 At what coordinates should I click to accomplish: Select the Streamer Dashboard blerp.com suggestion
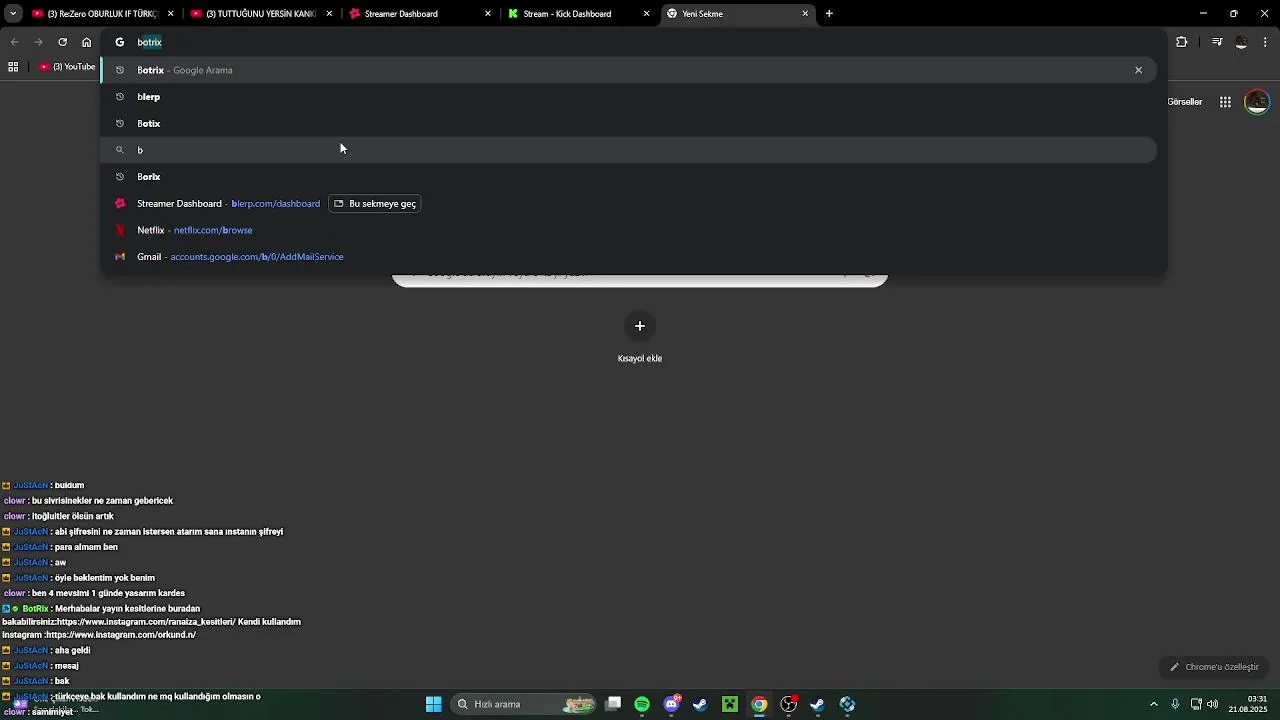click(629, 203)
